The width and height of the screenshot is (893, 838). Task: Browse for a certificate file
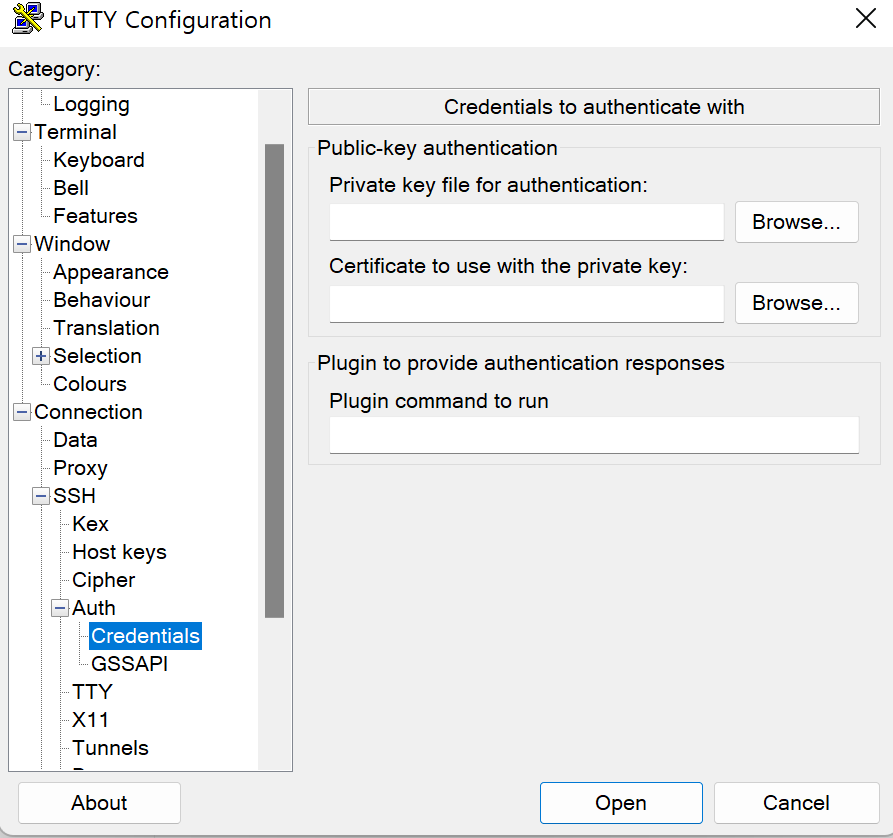pyautogui.click(x=797, y=303)
